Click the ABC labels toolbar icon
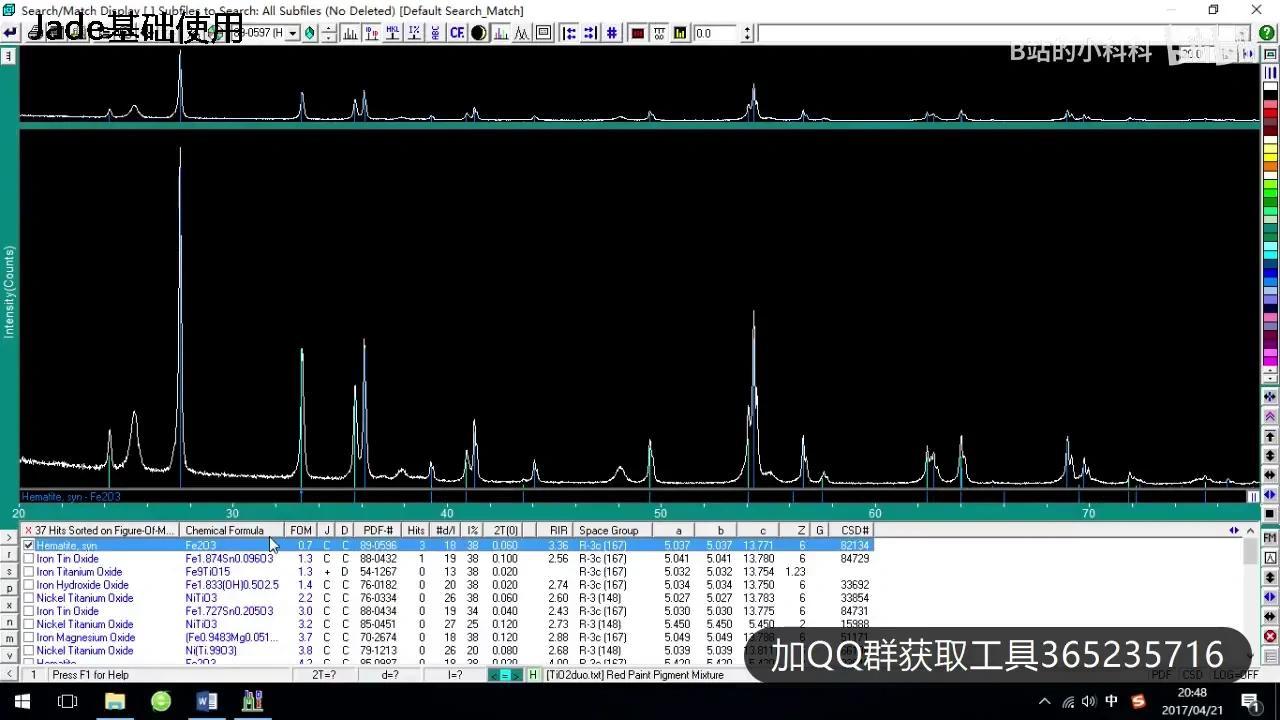 tap(436, 32)
